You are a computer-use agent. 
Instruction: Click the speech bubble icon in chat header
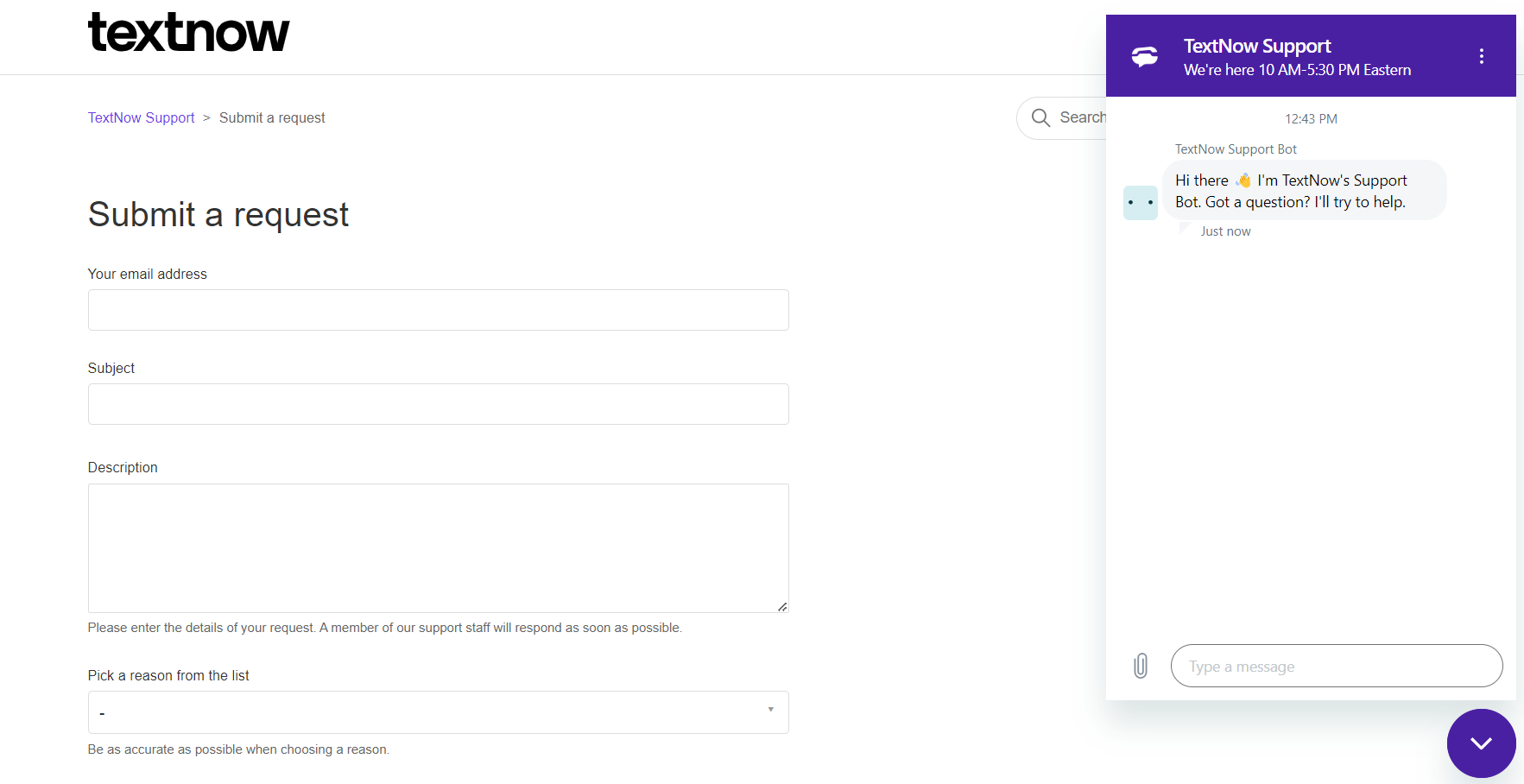(1144, 55)
